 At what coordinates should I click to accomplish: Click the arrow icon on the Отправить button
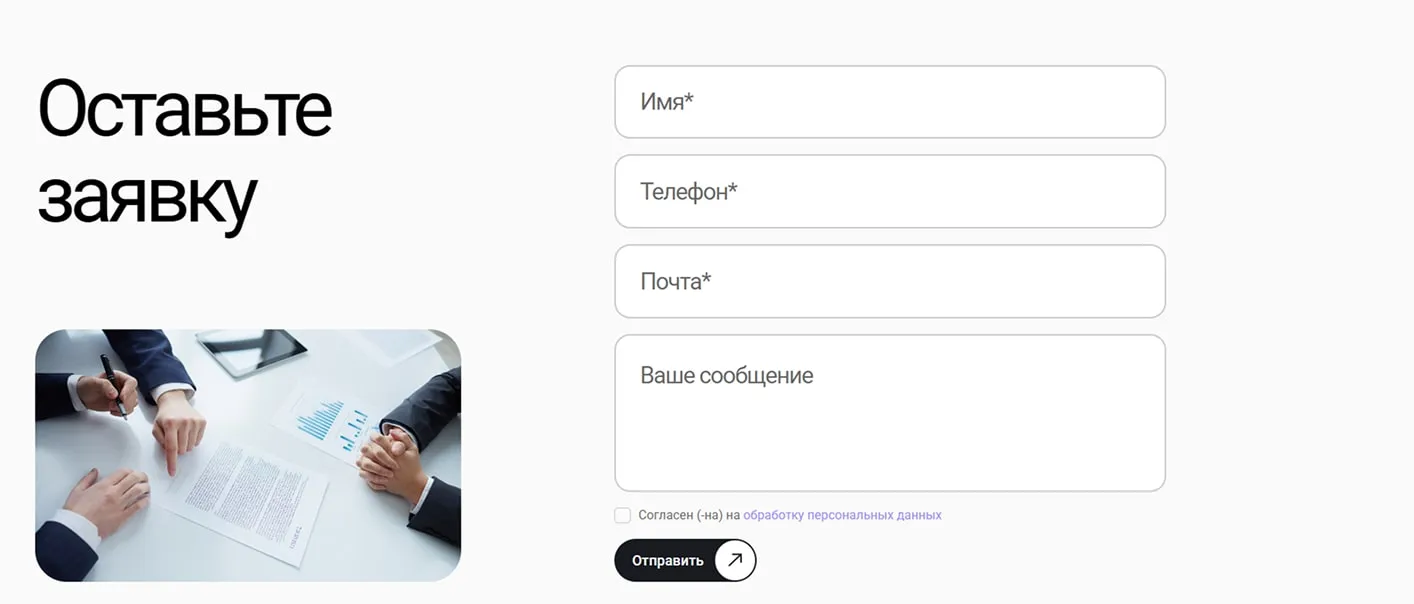[735, 560]
